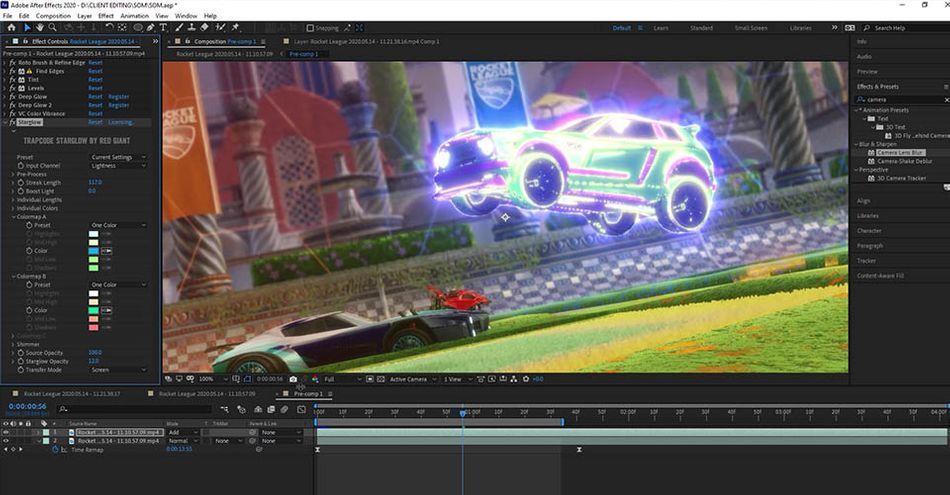Image resolution: width=950 pixels, height=495 pixels.
Task: Open layer 1 blend mode Add dropdown
Action: [x=182, y=433]
